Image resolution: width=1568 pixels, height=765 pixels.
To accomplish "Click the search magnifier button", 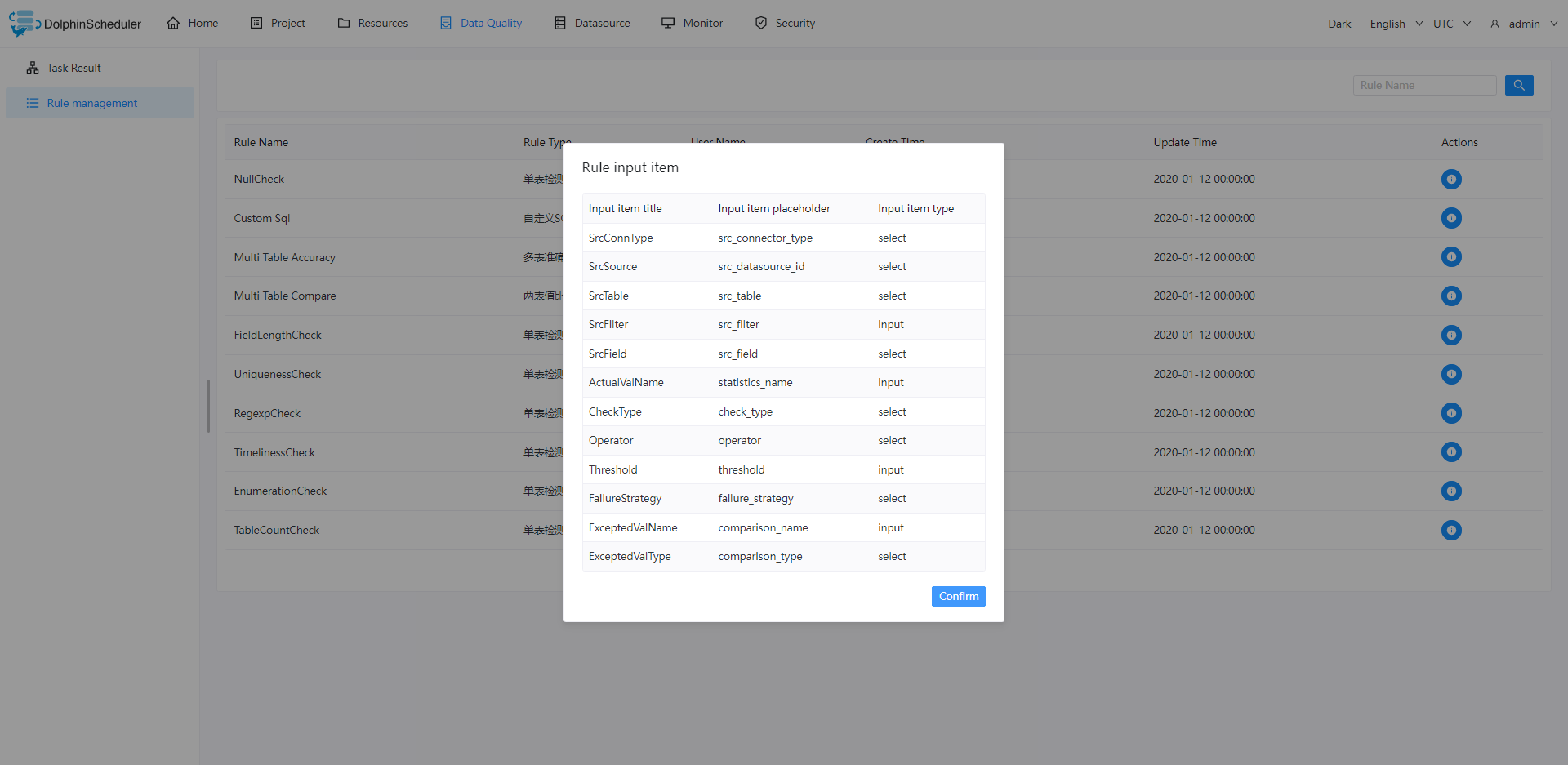I will pos(1518,85).
